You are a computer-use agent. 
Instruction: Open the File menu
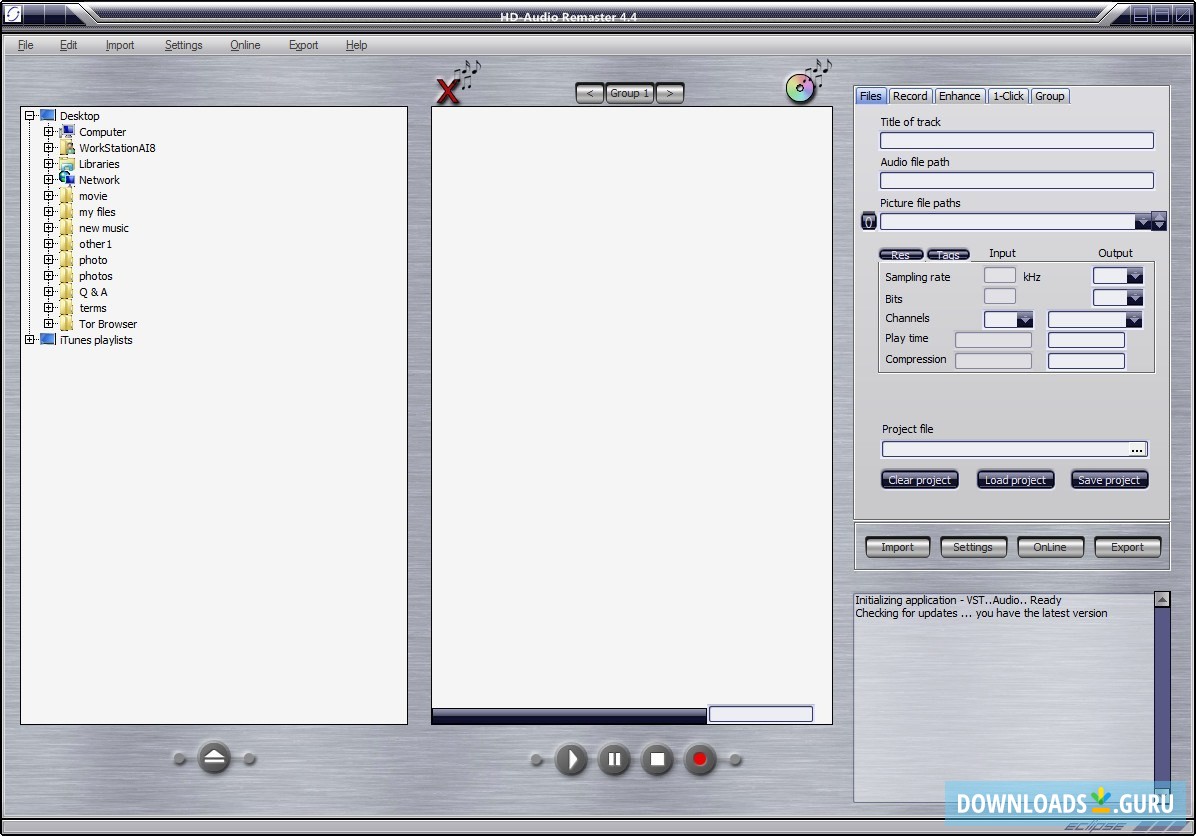coord(25,45)
